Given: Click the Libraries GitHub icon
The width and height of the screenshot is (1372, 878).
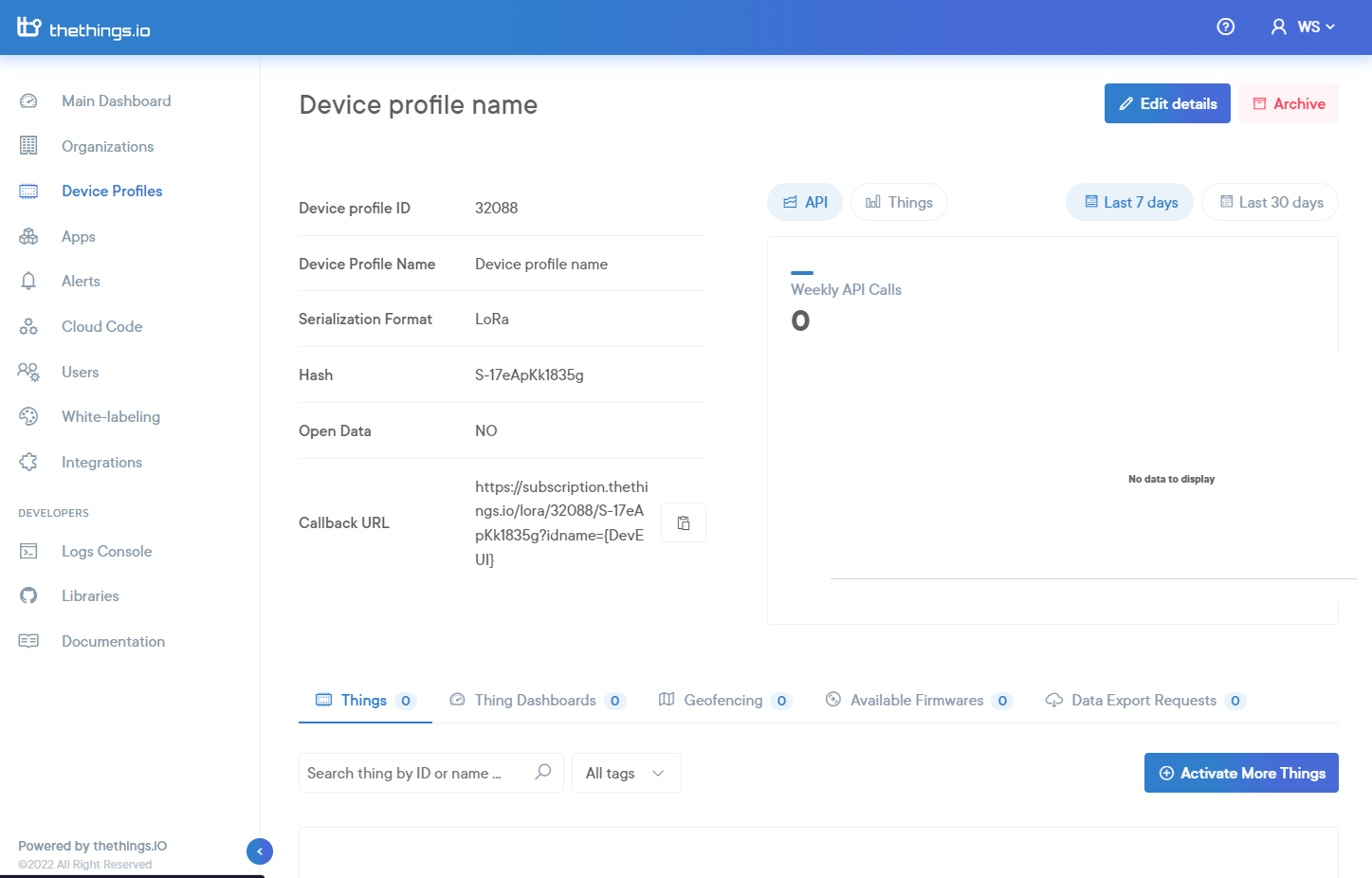Looking at the screenshot, I should 28,595.
